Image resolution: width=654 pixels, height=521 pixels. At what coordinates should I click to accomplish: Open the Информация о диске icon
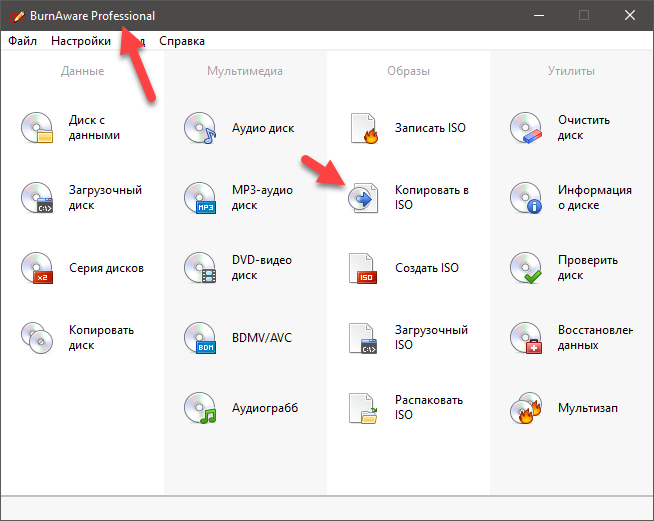[526, 198]
